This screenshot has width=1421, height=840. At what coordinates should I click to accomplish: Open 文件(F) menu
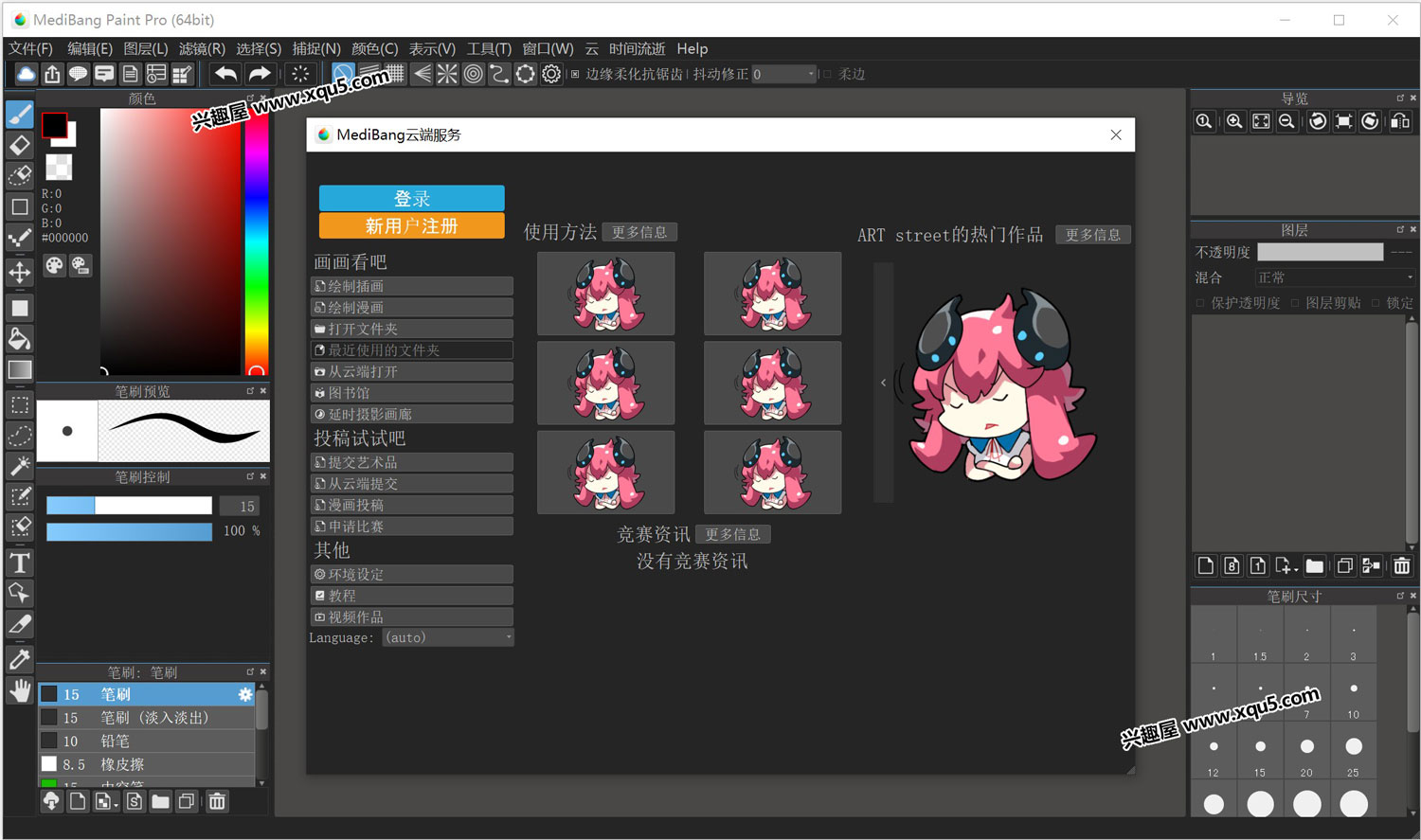(30, 48)
